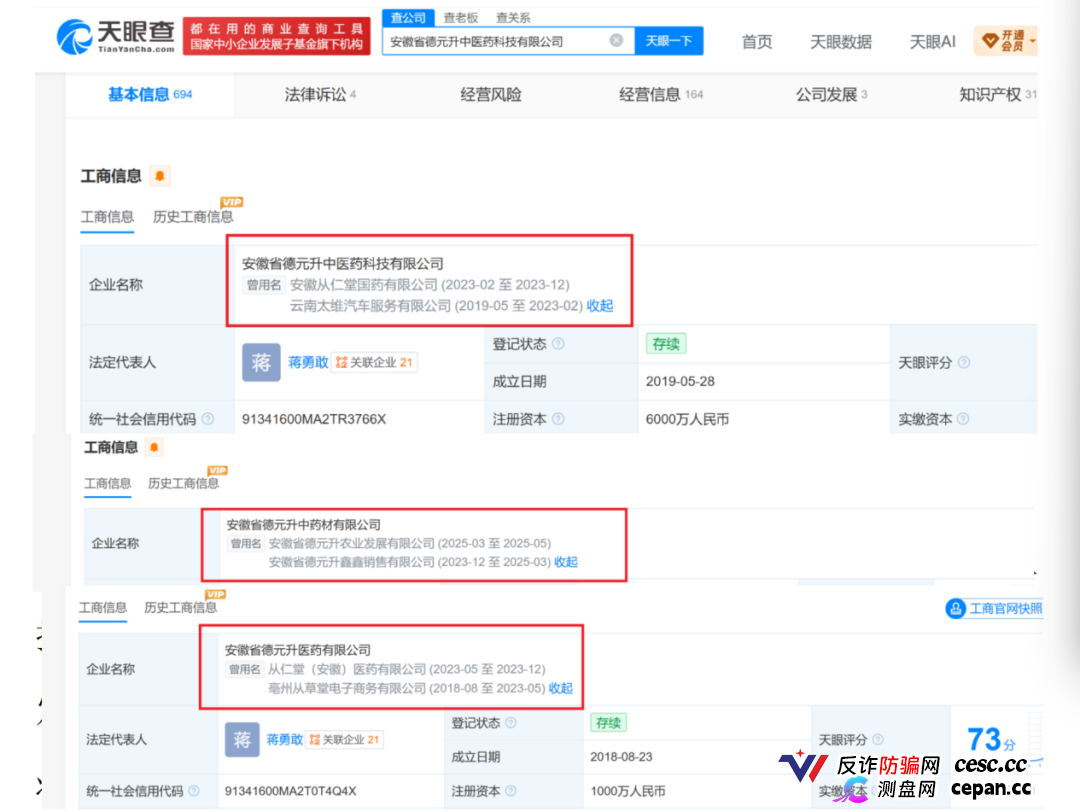Screen dimensions: 1080x812
Task: Collapse former names of 德元升医药 via 收起
Action: [561, 687]
